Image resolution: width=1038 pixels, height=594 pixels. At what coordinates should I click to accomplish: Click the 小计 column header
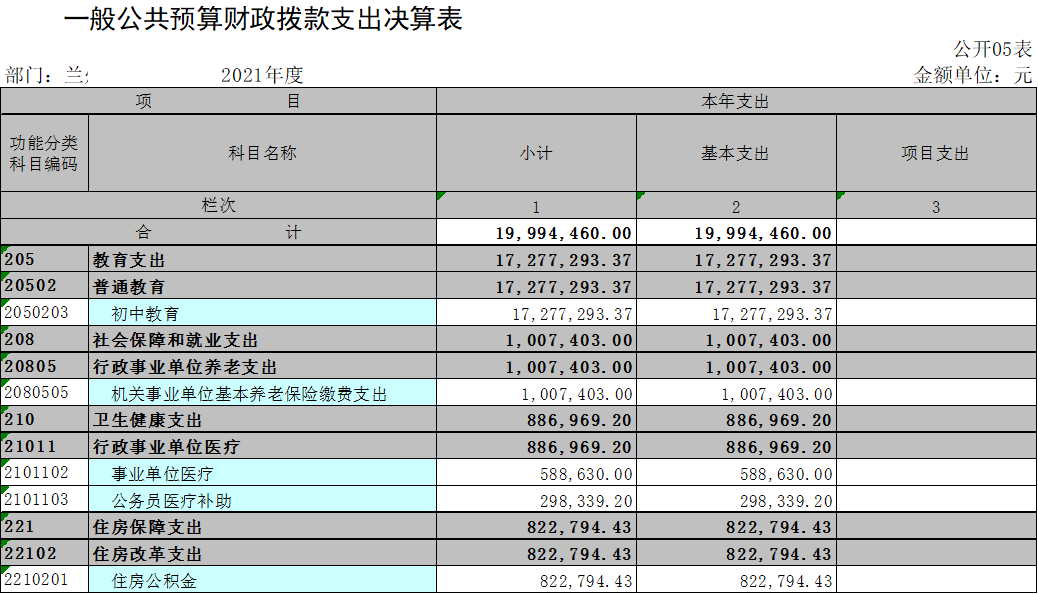pos(536,153)
